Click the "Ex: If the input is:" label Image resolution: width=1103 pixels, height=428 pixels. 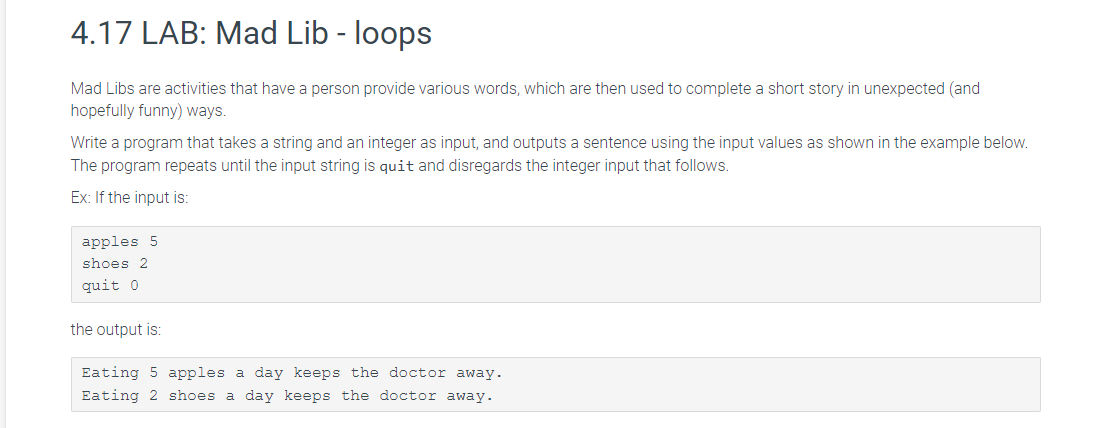[129, 197]
